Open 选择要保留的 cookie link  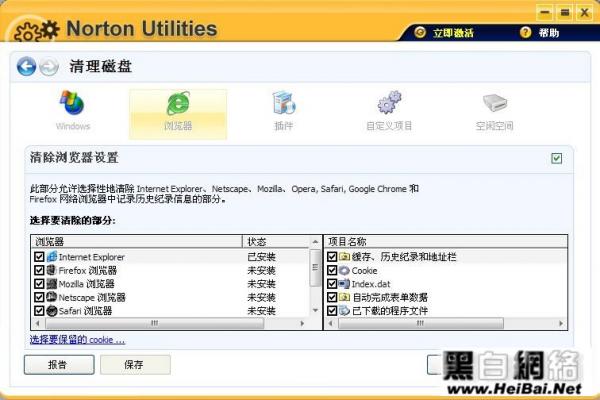[77, 340]
